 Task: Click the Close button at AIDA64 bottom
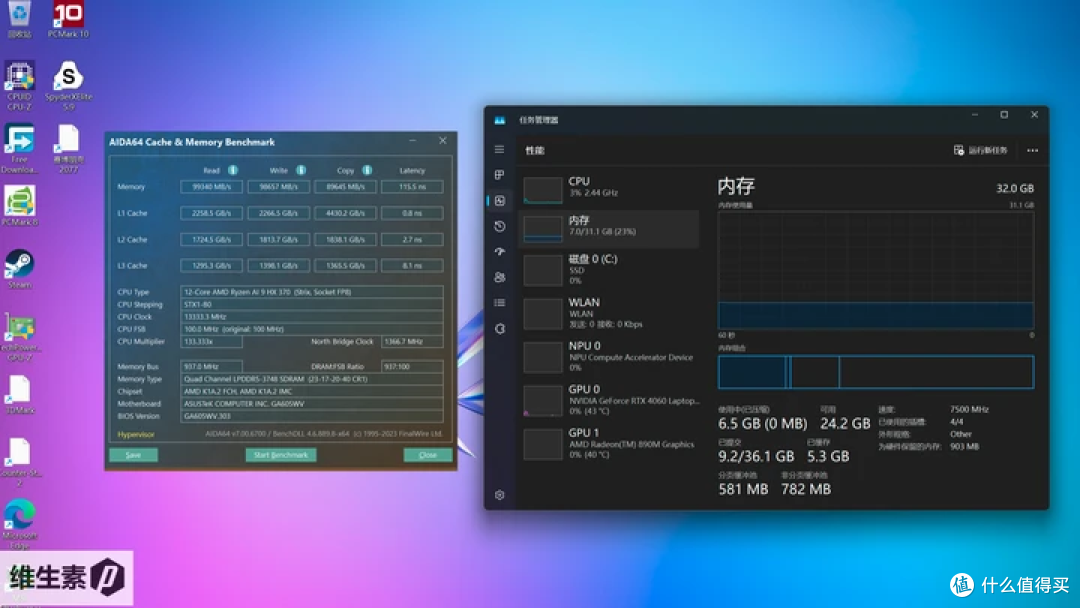pyautogui.click(x=428, y=455)
